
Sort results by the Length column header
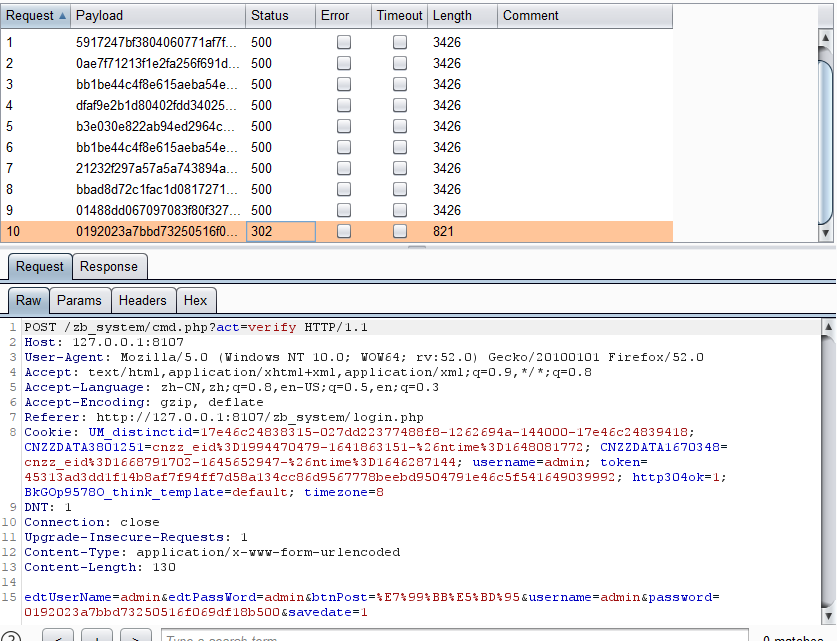click(x=462, y=16)
